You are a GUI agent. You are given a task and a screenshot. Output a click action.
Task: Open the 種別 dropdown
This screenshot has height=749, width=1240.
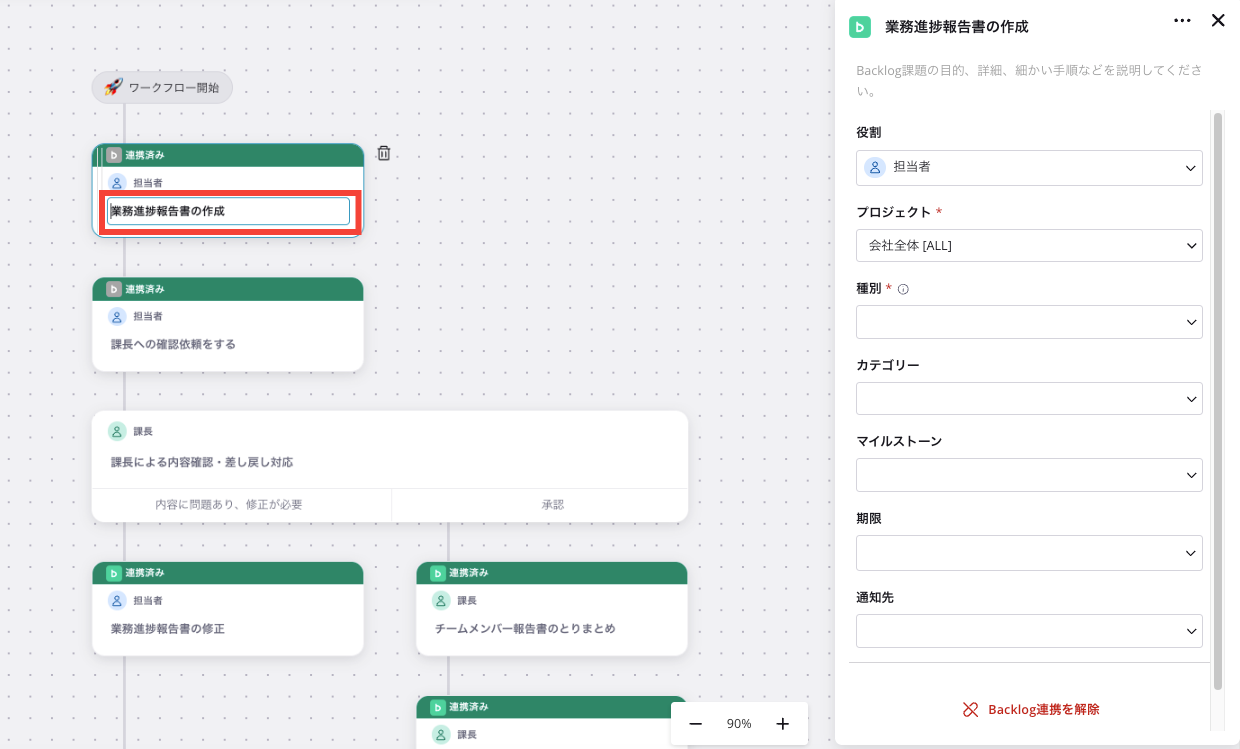pyautogui.click(x=1029, y=322)
